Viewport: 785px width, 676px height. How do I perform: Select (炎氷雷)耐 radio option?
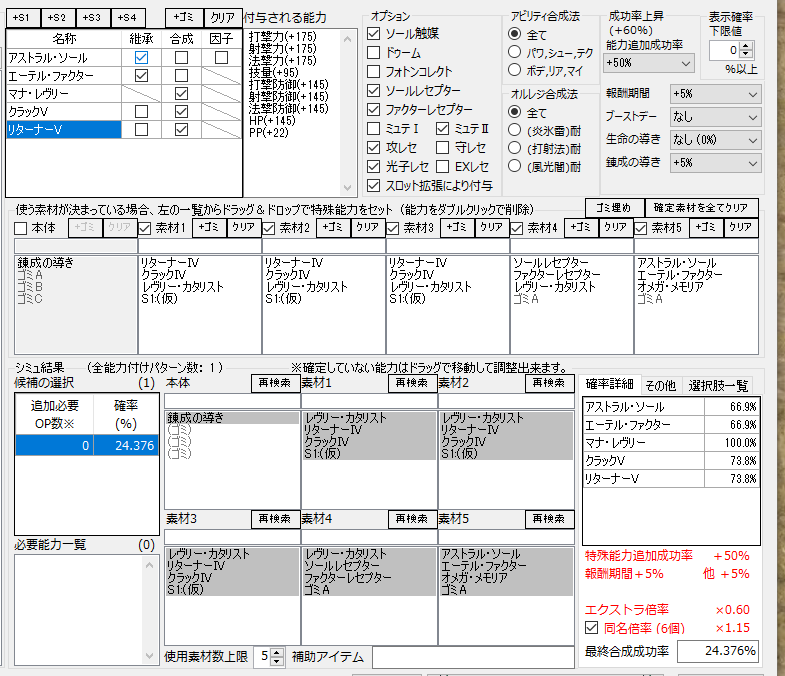514,130
